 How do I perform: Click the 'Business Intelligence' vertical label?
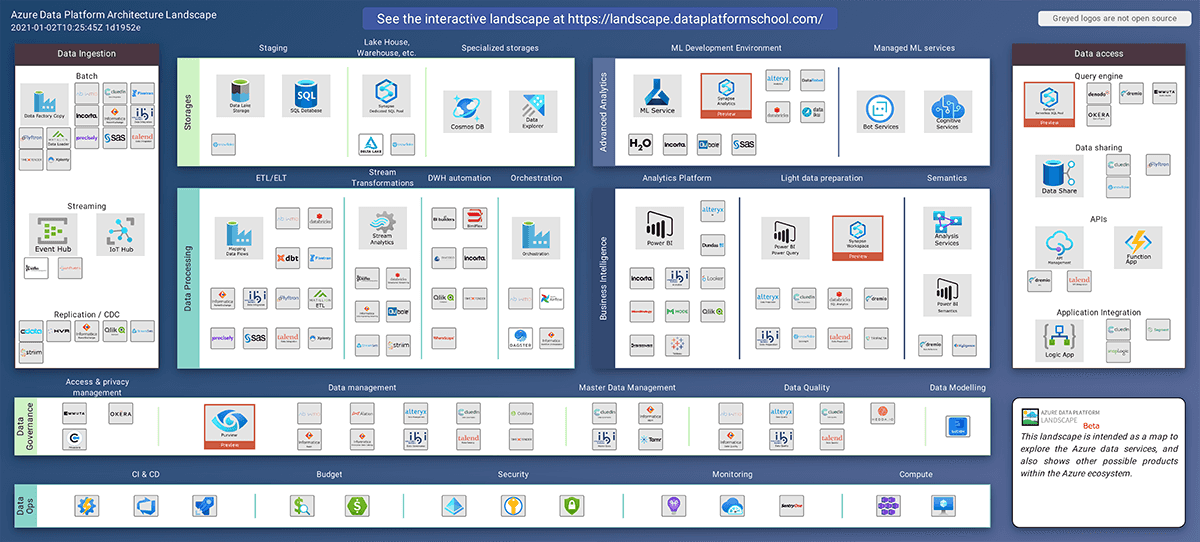[603, 278]
